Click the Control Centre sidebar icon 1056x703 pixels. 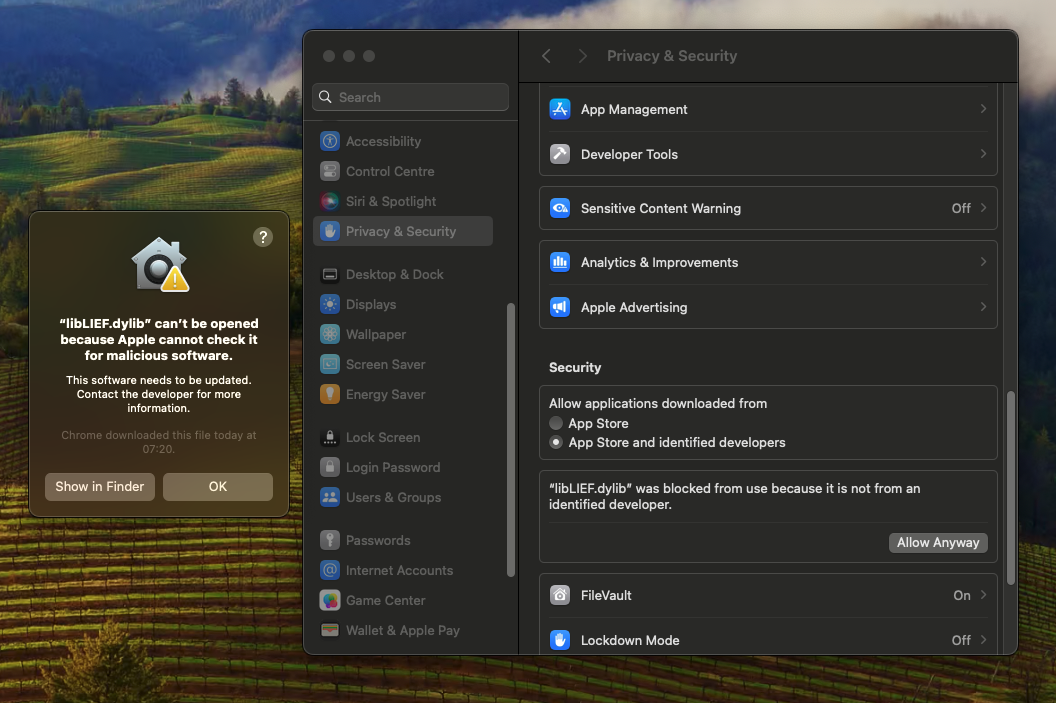pos(329,171)
